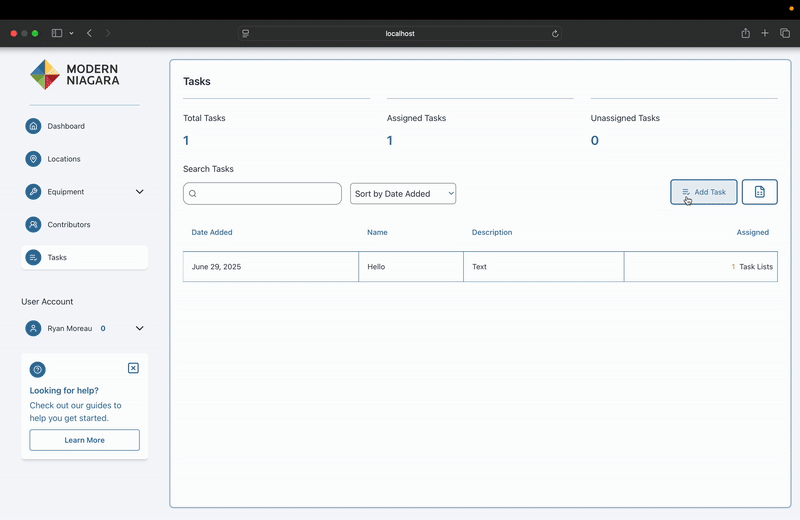Go to Locations in sidebar
The height and width of the screenshot is (520, 800).
click(x=64, y=159)
